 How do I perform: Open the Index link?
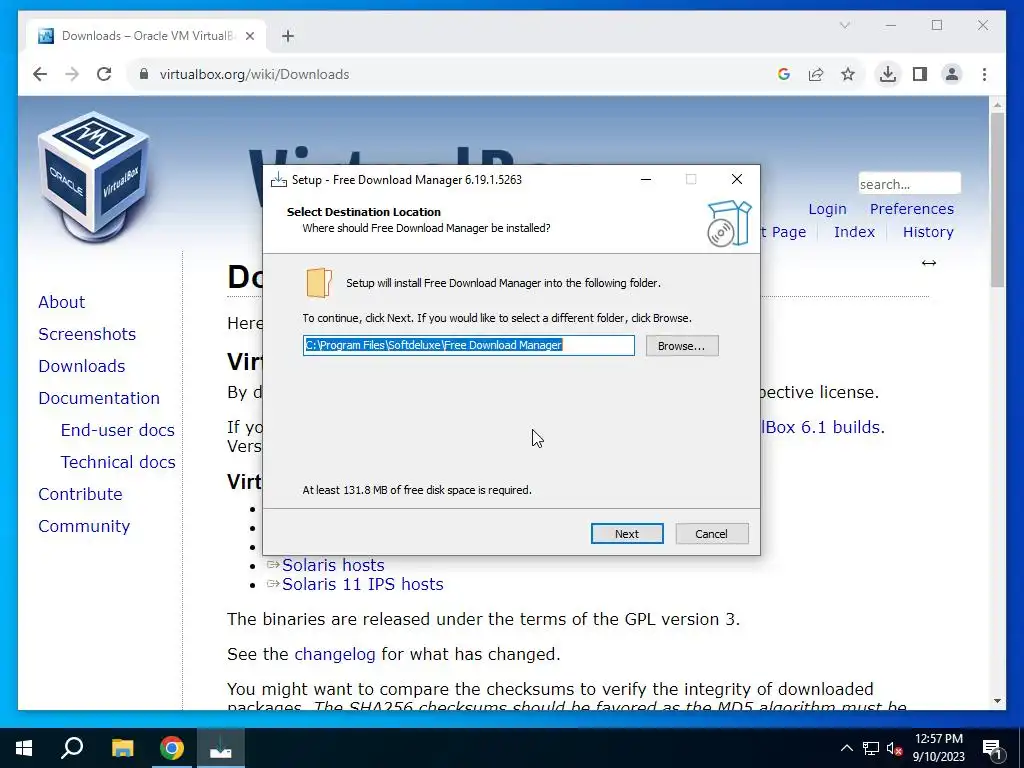(x=854, y=232)
